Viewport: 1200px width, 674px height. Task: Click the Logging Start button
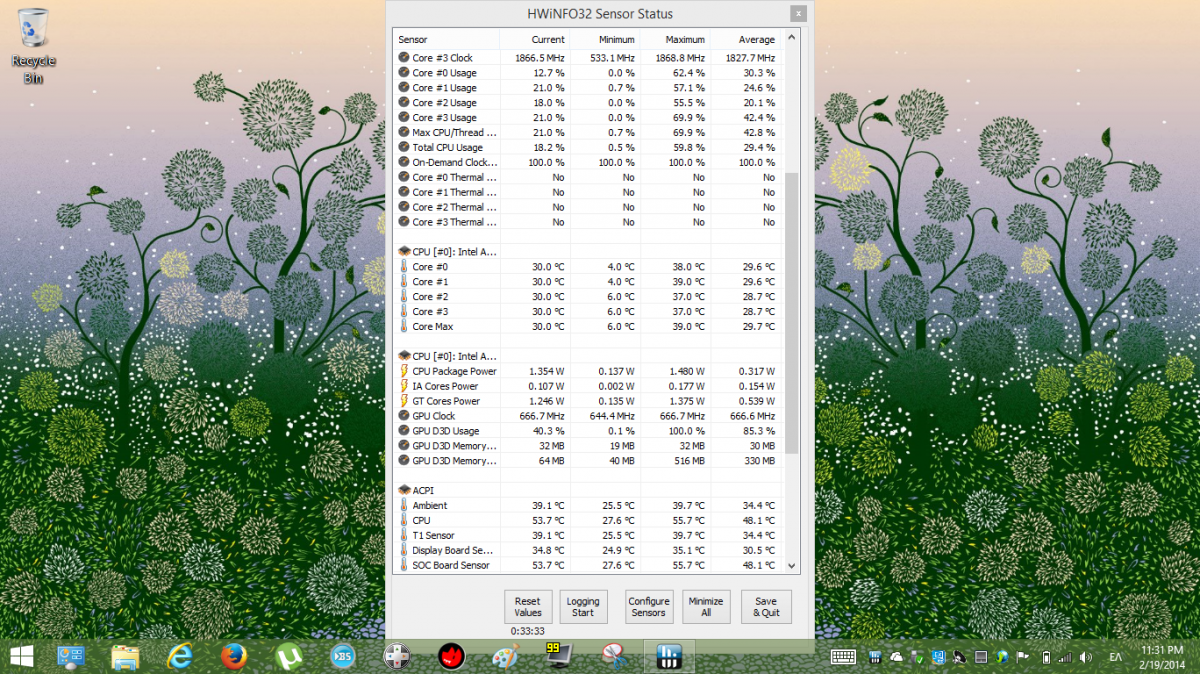coord(583,607)
